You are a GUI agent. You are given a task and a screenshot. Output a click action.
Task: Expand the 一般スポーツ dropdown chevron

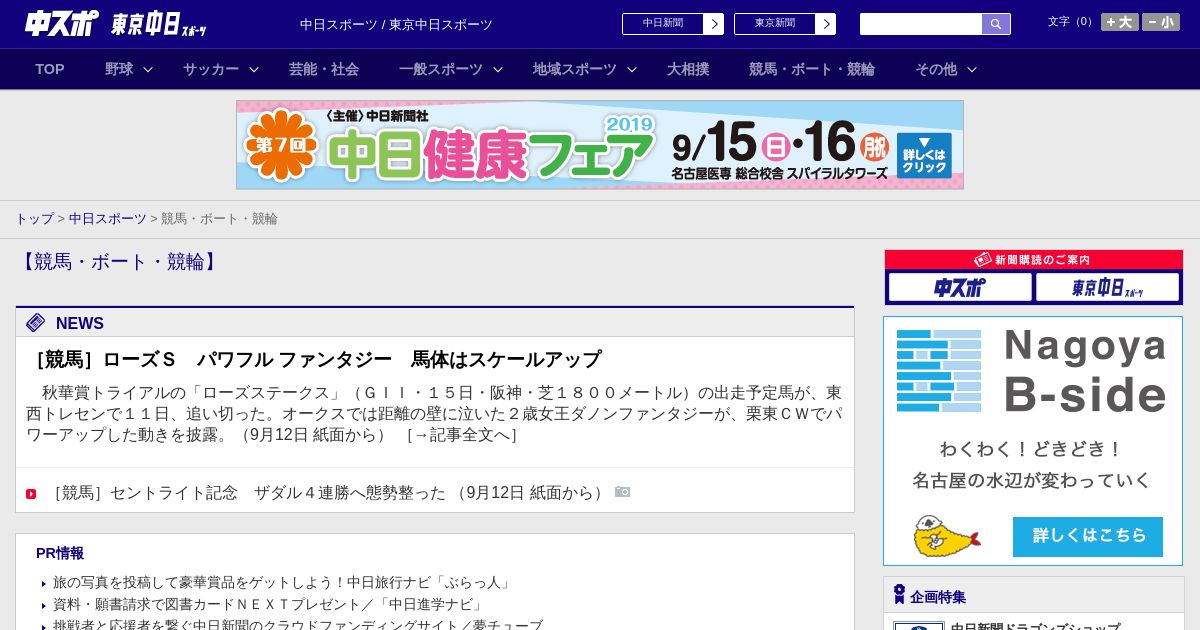(498, 70)
